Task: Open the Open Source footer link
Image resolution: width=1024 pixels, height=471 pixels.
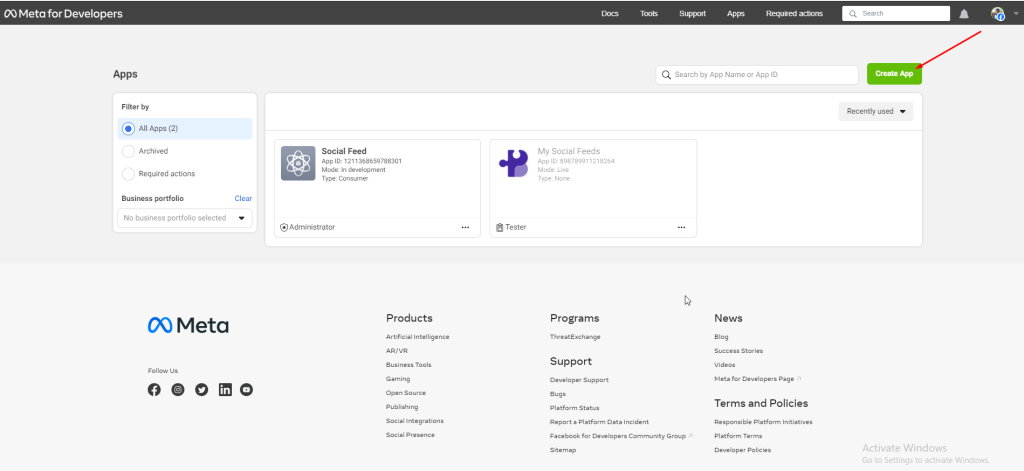Action: coord(406,393)
